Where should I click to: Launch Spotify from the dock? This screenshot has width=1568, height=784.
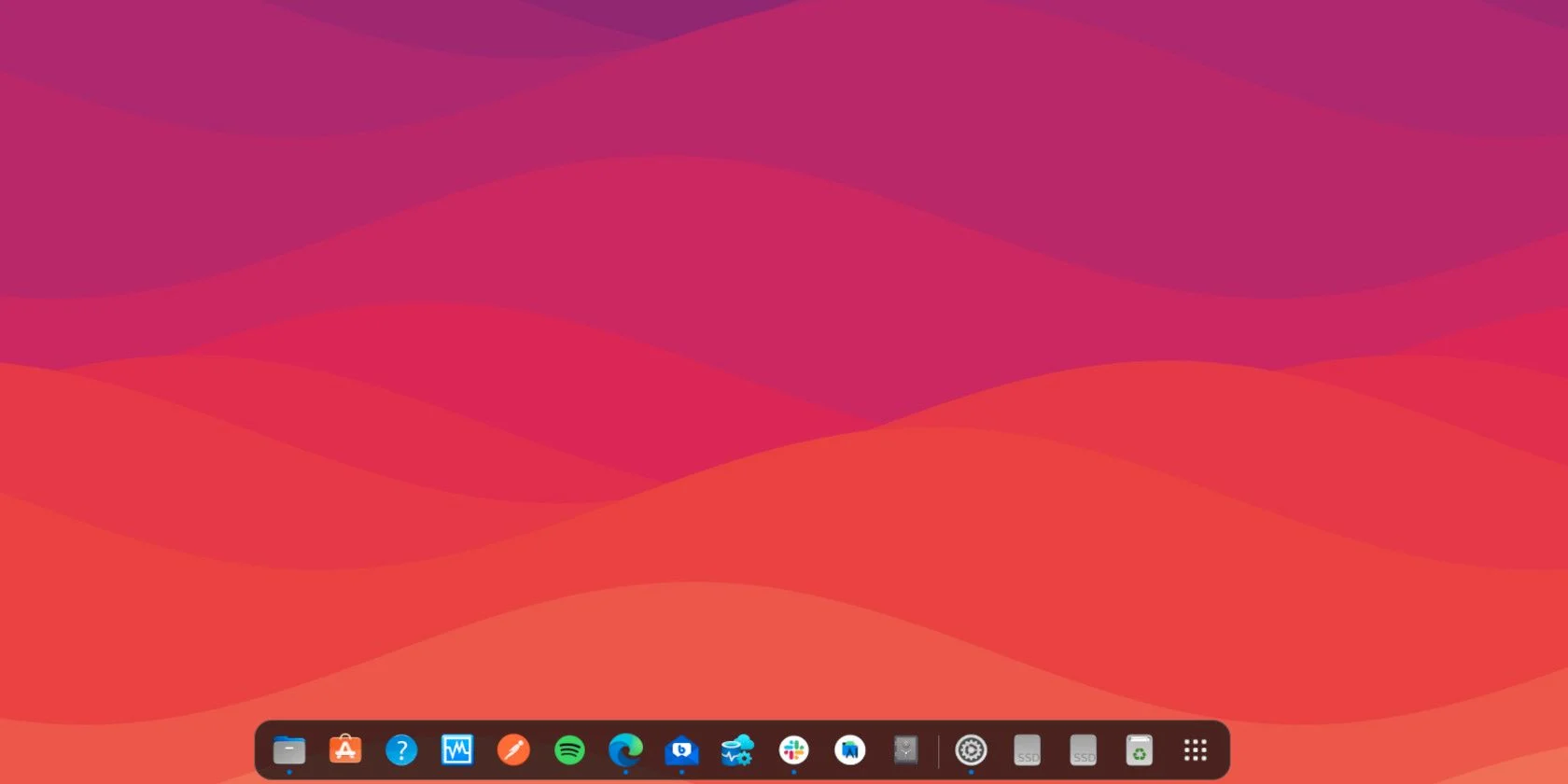[x=569, y=749]
